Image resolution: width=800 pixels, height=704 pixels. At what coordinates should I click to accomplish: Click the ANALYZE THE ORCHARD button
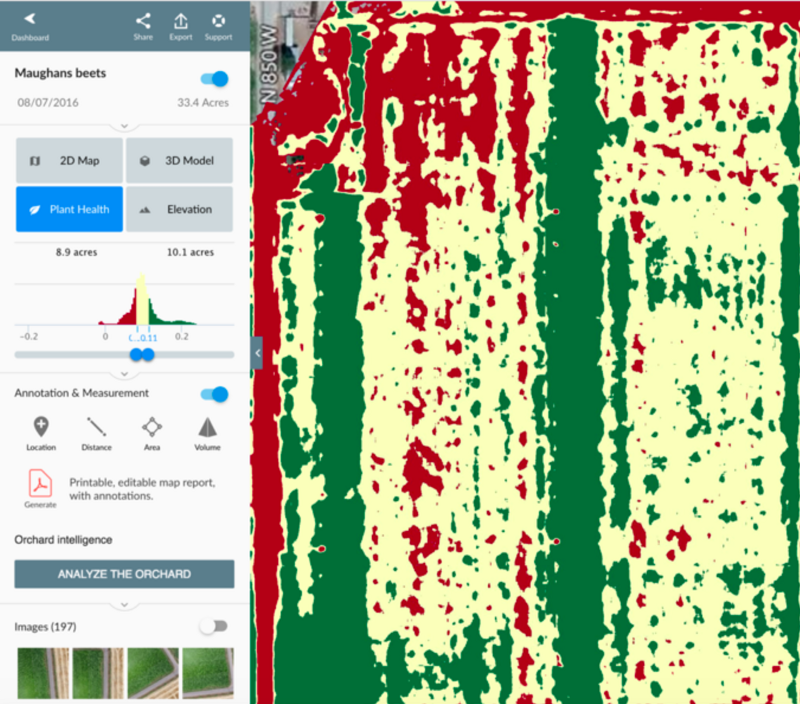[x=122, y=574]
